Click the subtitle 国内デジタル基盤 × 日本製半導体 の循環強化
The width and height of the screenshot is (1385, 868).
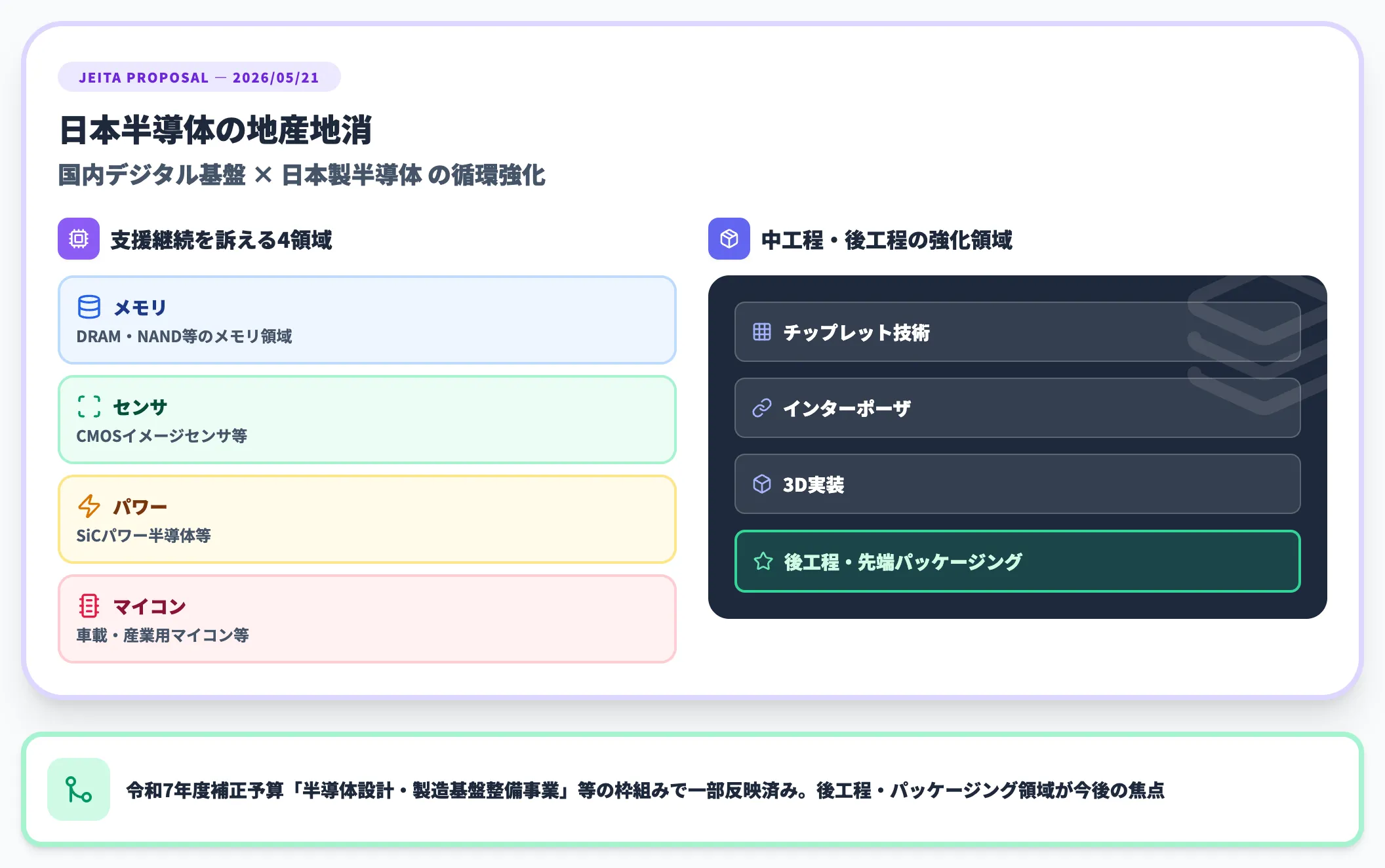coord(302,175)
